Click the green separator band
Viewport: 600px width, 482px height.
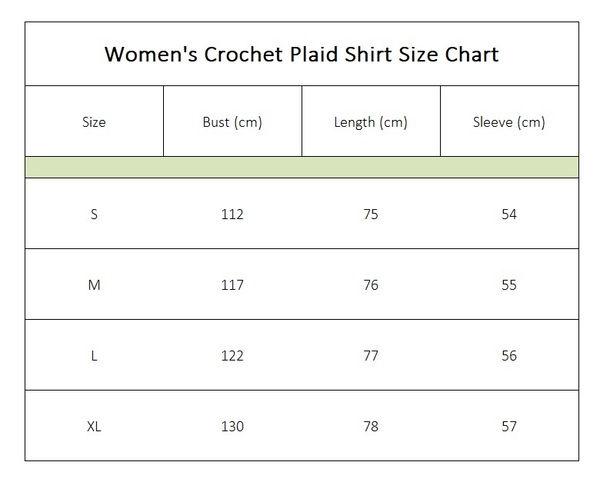302,167
